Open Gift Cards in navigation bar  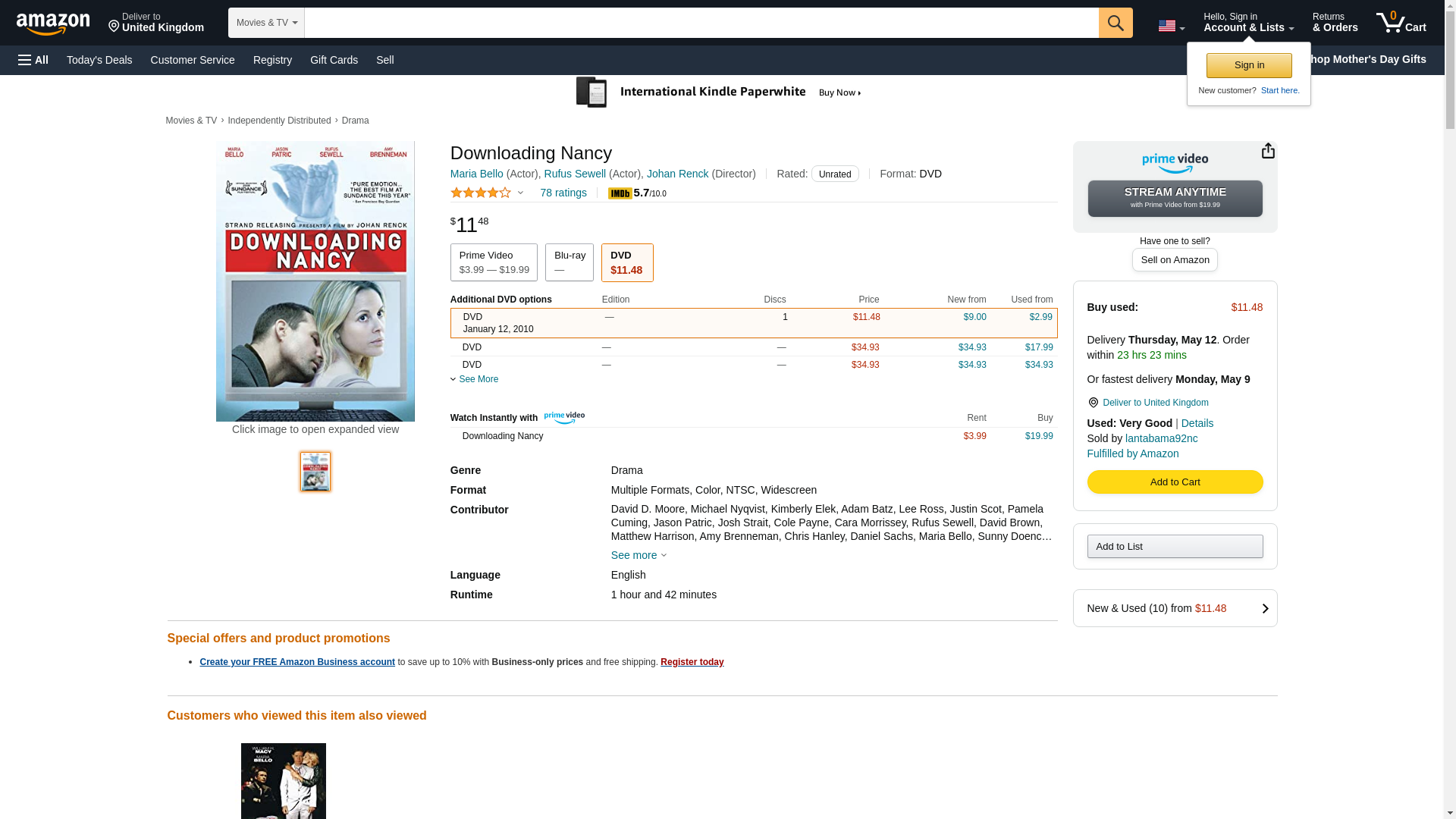click(334, 60)
